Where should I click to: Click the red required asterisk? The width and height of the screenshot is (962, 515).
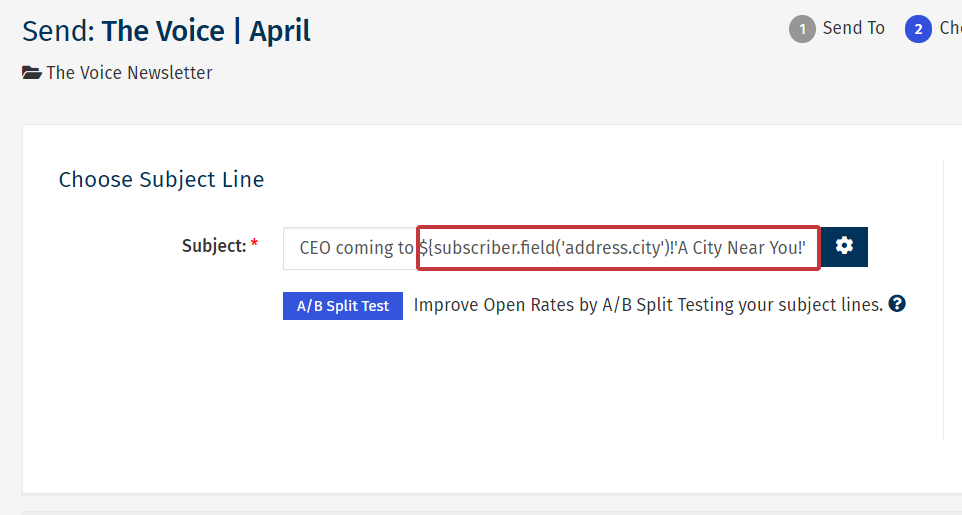[254, 244]
